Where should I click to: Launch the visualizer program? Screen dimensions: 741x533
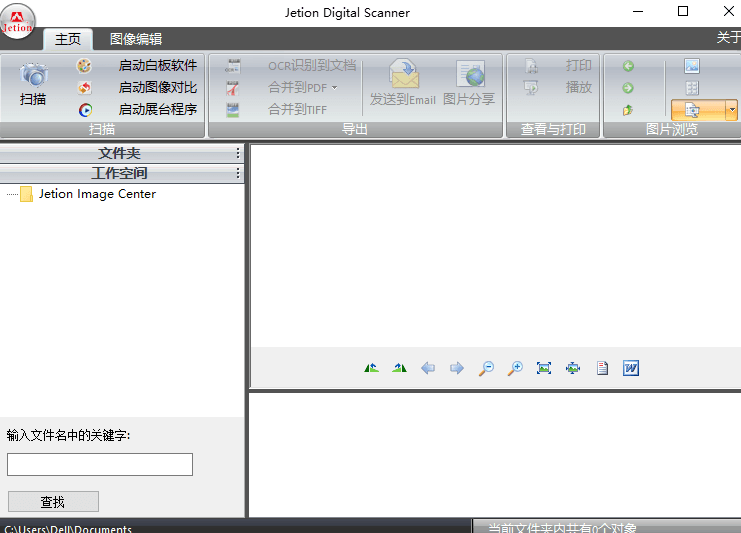(x=157, y=109)
